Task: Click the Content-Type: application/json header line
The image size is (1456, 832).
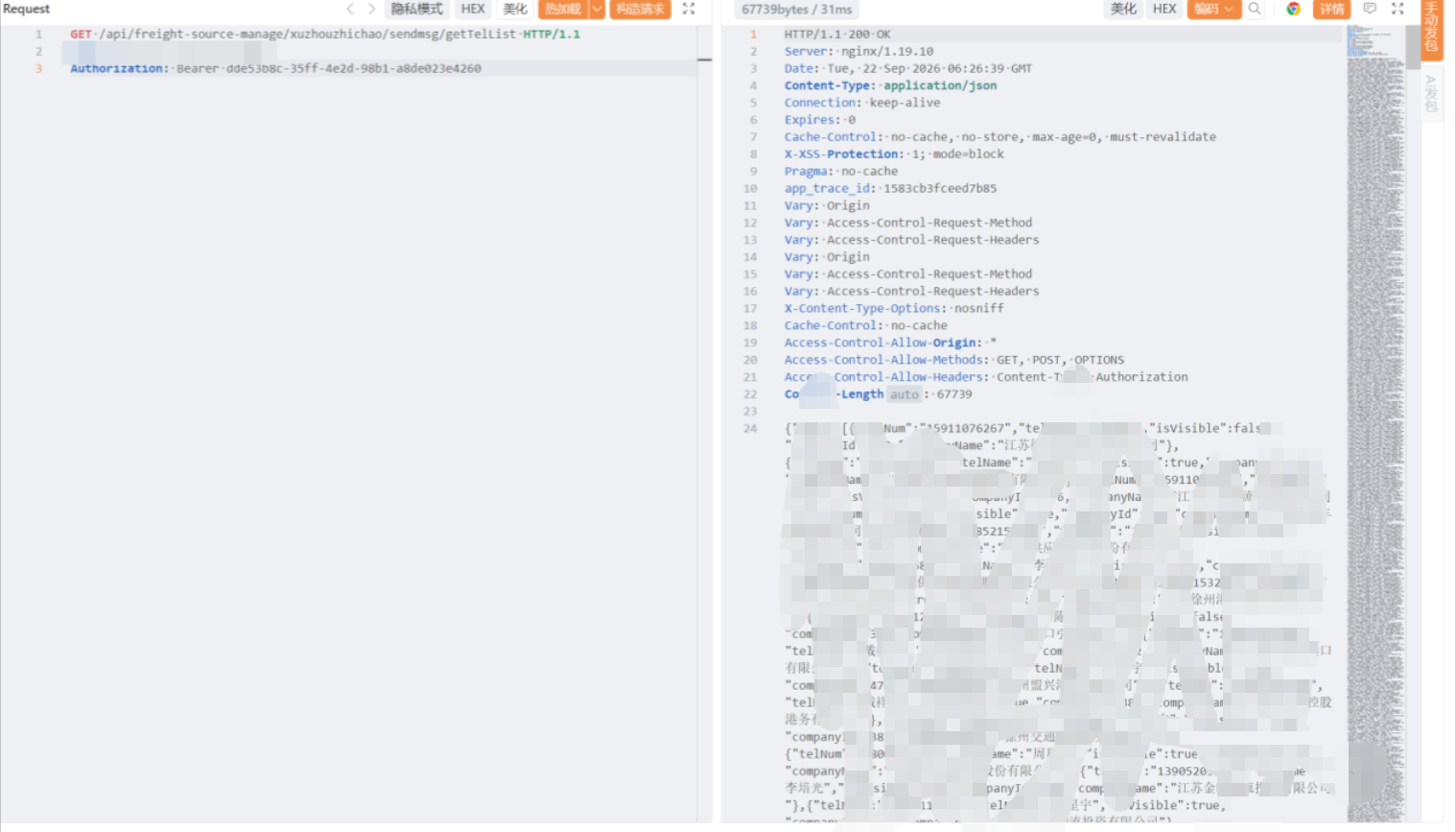Action: pyautogui.click(x=890, y=85)
